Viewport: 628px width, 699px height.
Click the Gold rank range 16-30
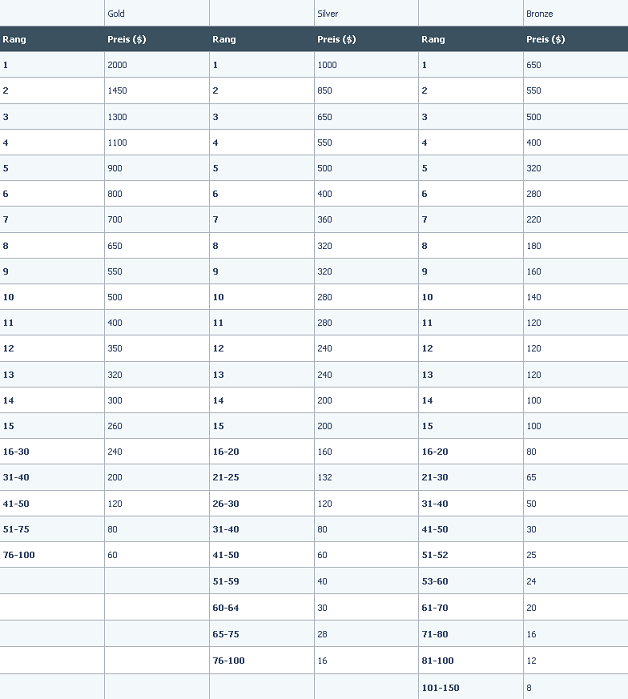[16, 452]
